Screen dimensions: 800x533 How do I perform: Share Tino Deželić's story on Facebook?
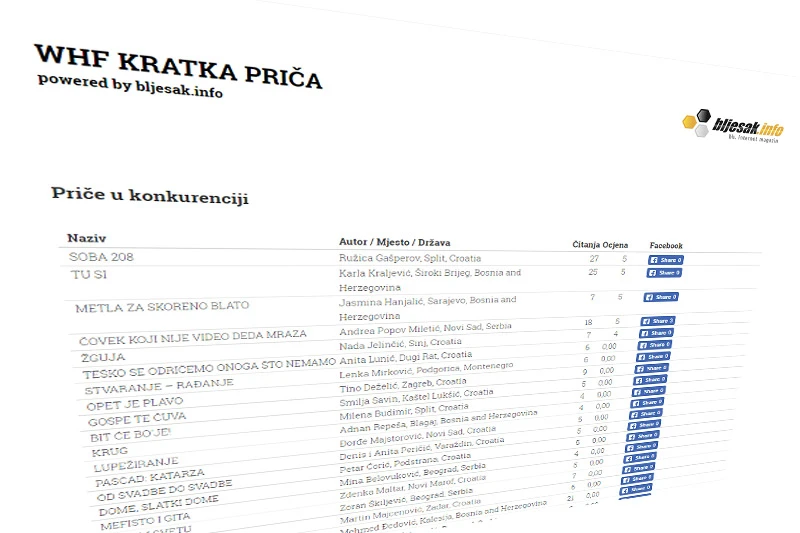(x=651, y=368)
